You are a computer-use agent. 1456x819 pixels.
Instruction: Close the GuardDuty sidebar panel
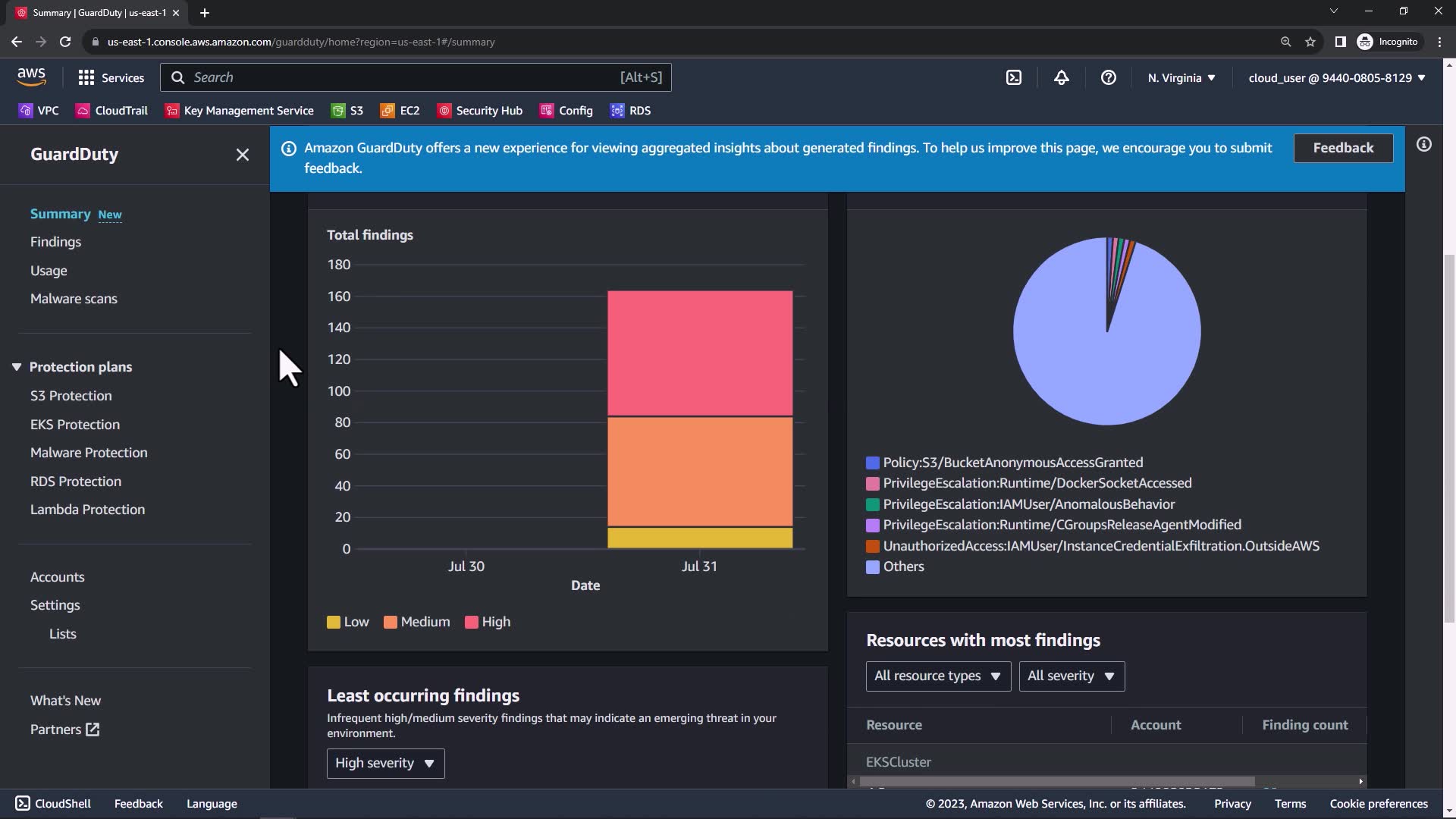[x=242, y=155]
